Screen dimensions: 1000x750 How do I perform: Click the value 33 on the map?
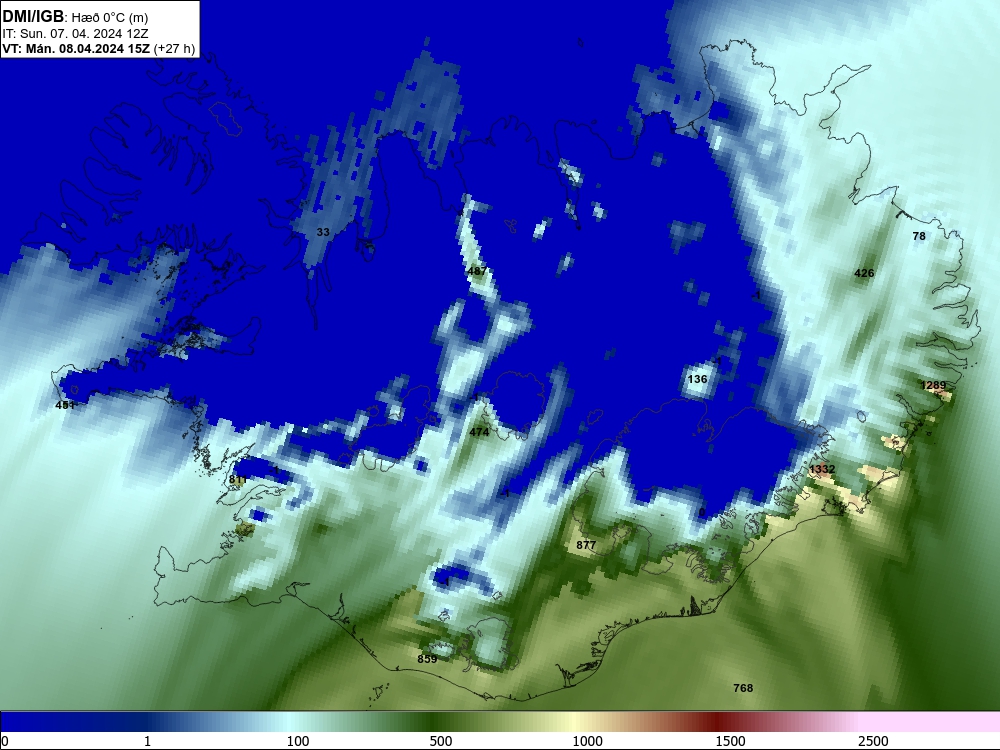point(323,232)
